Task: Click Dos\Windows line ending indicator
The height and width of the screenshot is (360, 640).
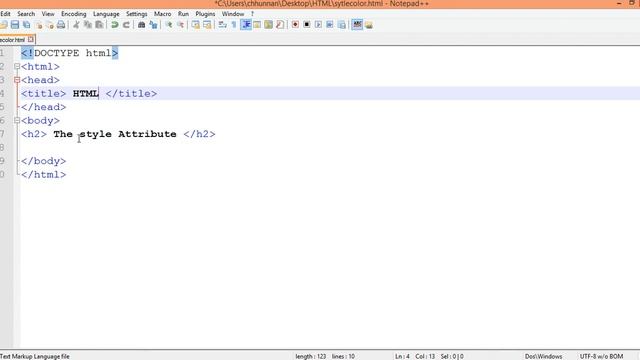Action: tap(543, 356)
